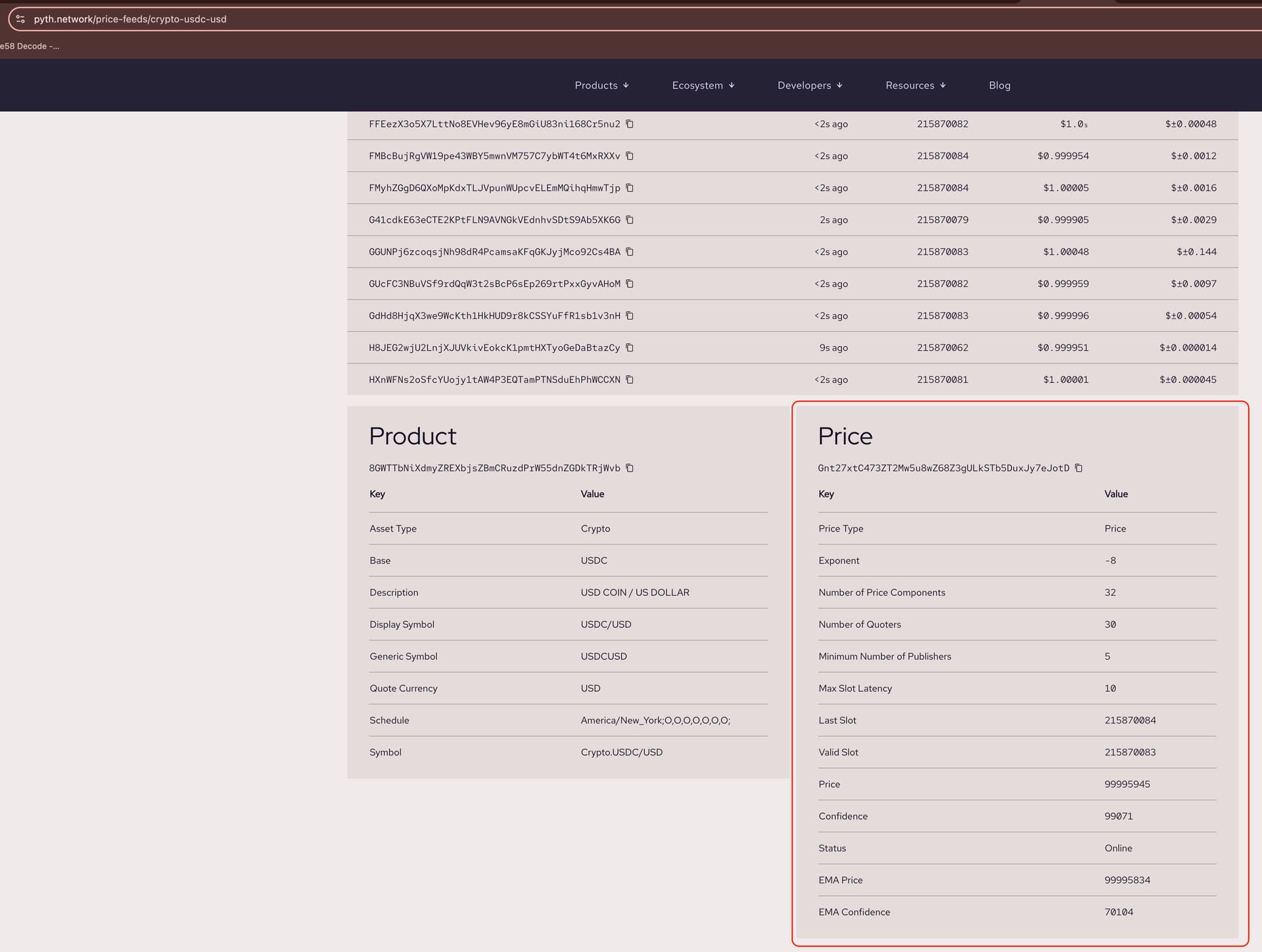Copy the H8JEG2wjU2Lnj publisher key
The image size is (1262, 952).
tap(629, 348)
